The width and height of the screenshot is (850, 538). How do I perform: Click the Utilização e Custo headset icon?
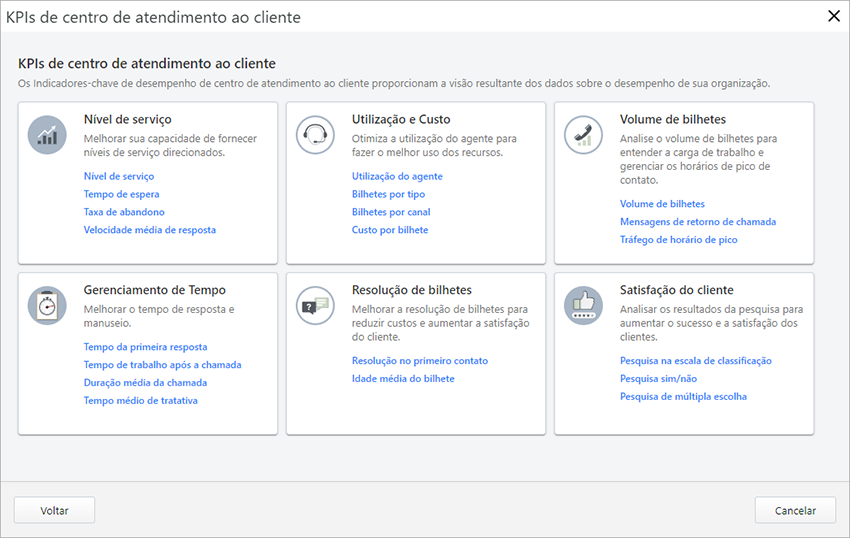tap(315, 134)
